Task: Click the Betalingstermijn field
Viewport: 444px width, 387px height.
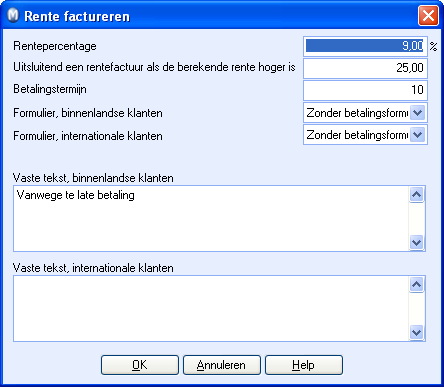Action: [365, 90]
